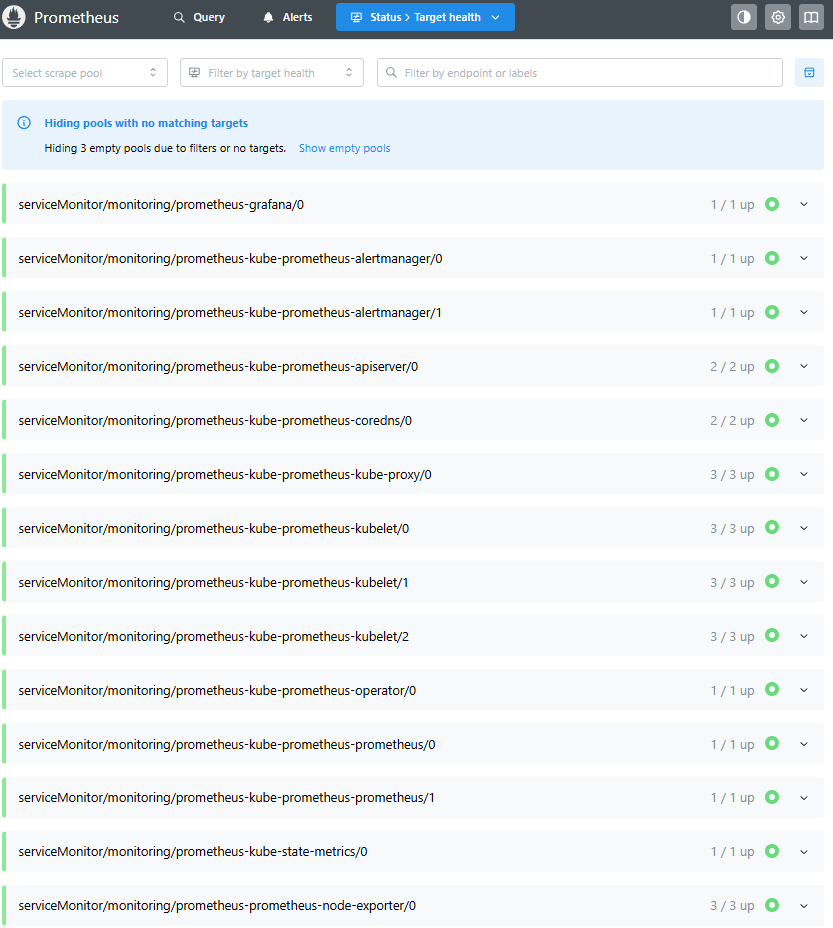This screenshot has height=928, width=833.
Task: Click green health indicator for apiserver/0
Action: pyautogui.click(x=771, y=366)
